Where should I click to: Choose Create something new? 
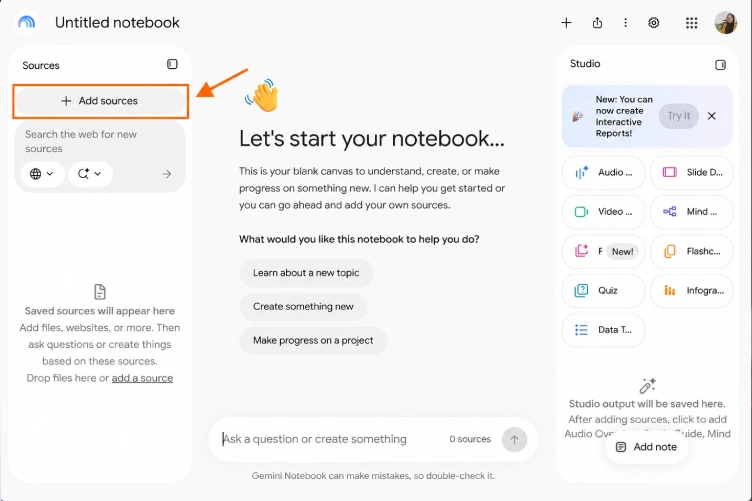tap(303, 306)
